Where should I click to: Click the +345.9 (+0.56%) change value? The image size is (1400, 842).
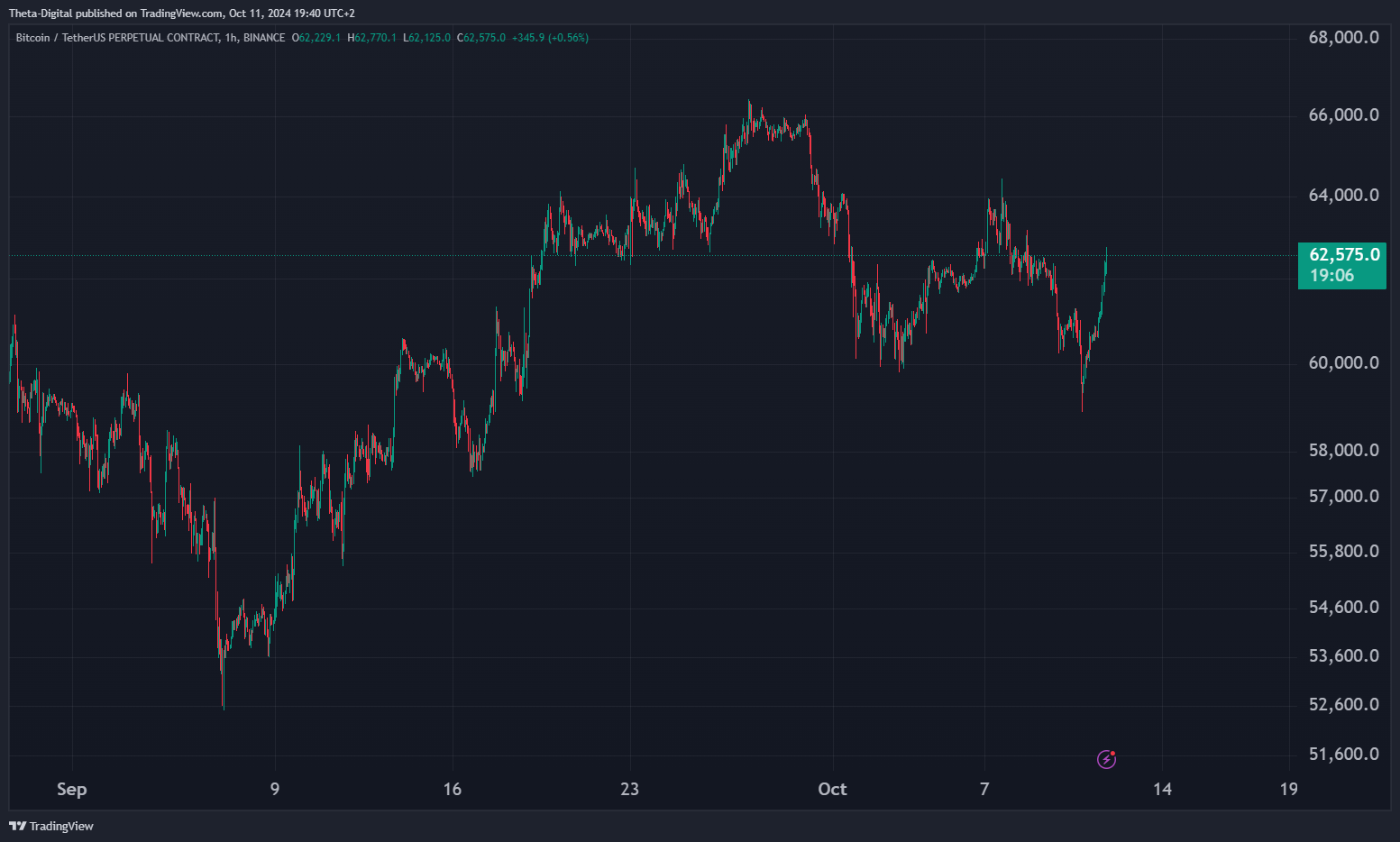[x=550, y=38]
